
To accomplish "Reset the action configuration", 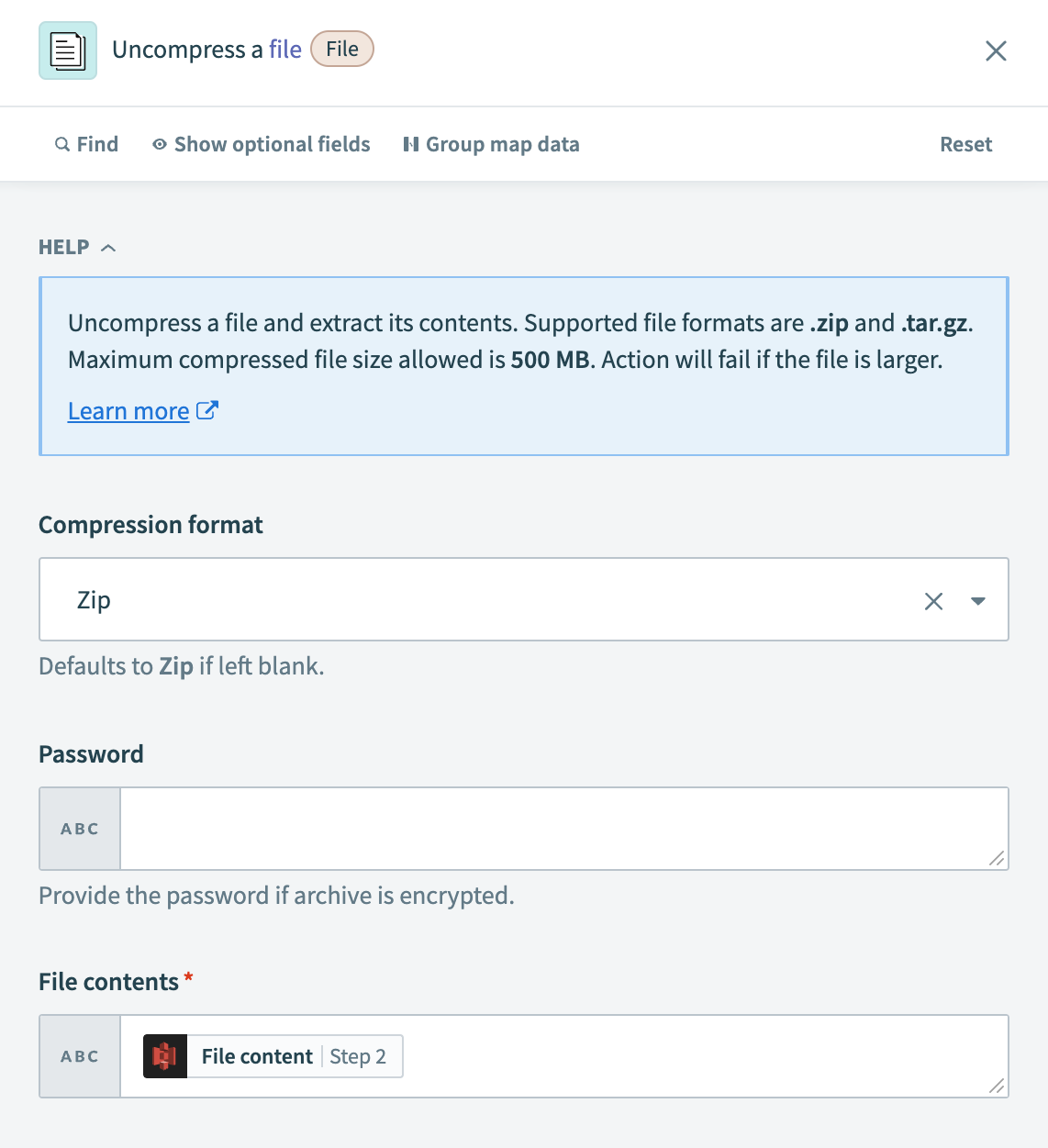I will tap(965, 144).
